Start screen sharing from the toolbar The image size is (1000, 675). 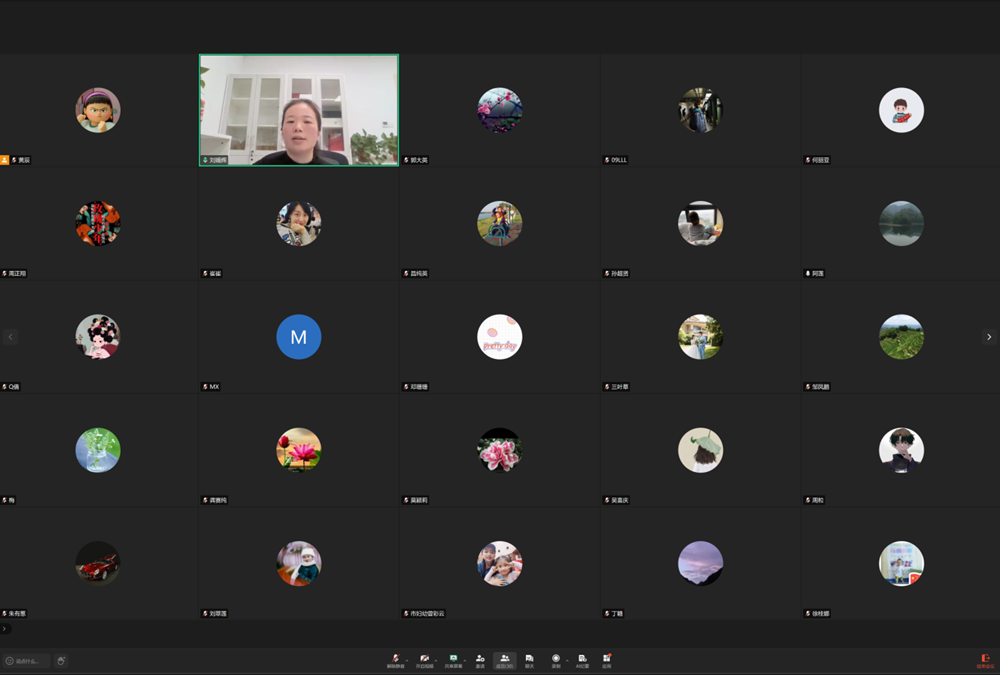(x=453, y=658)
